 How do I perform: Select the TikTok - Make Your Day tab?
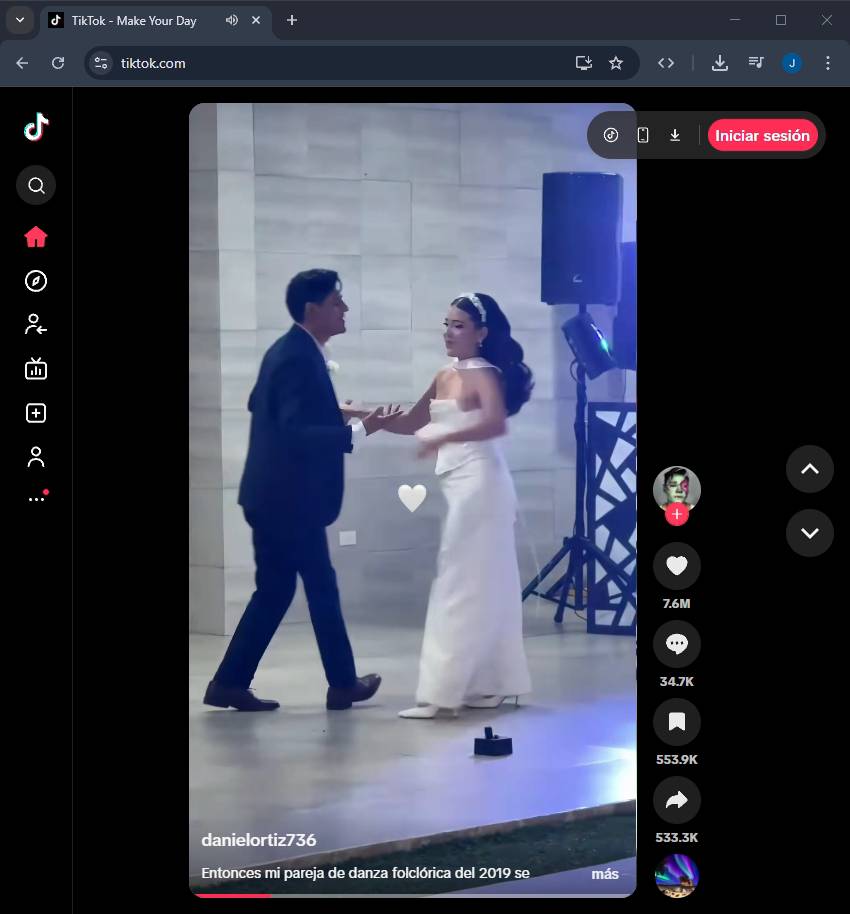coord(134,21)
